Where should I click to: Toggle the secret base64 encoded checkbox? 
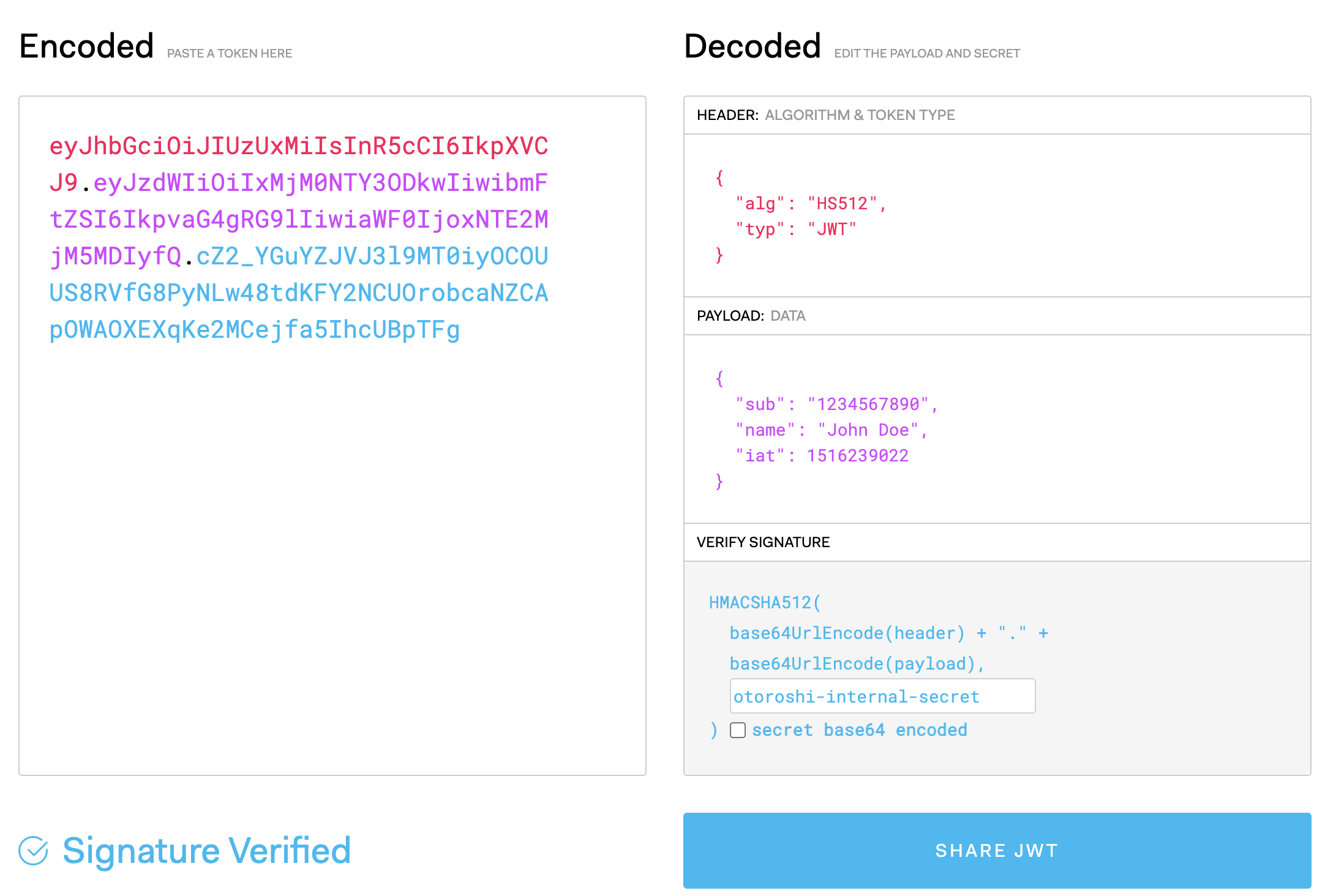[x=738, y=730]
